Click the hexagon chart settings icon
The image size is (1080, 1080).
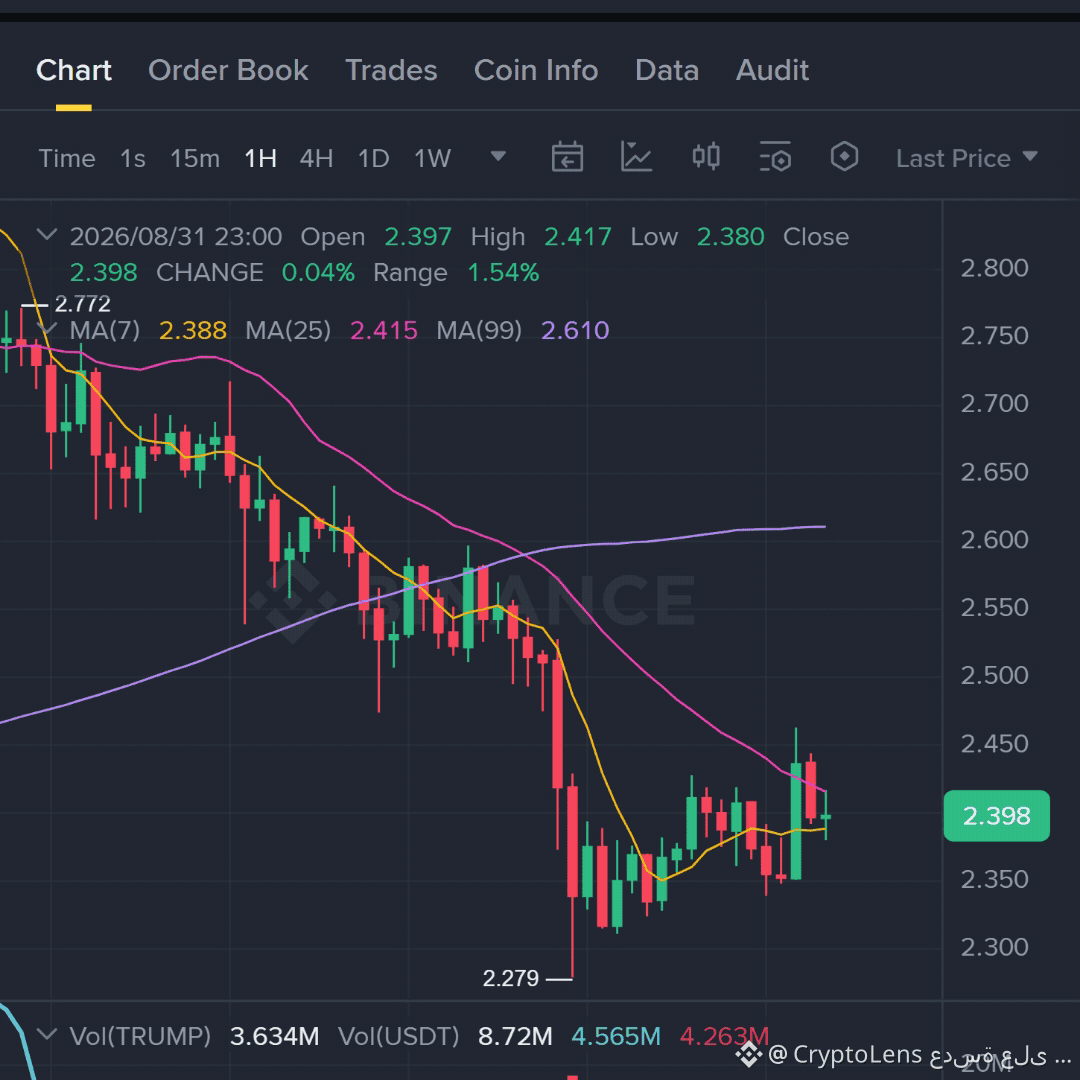[x=844, y=156]
